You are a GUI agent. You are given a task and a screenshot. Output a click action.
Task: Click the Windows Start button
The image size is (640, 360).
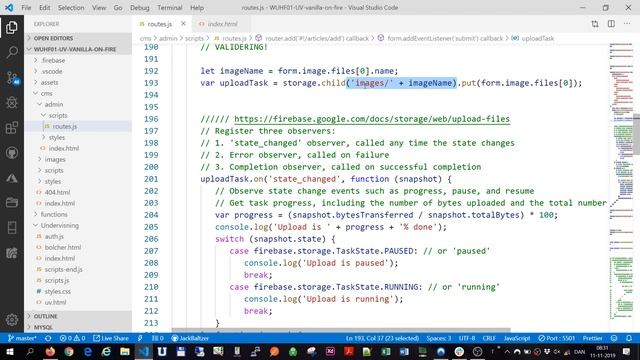click(9, 351)
